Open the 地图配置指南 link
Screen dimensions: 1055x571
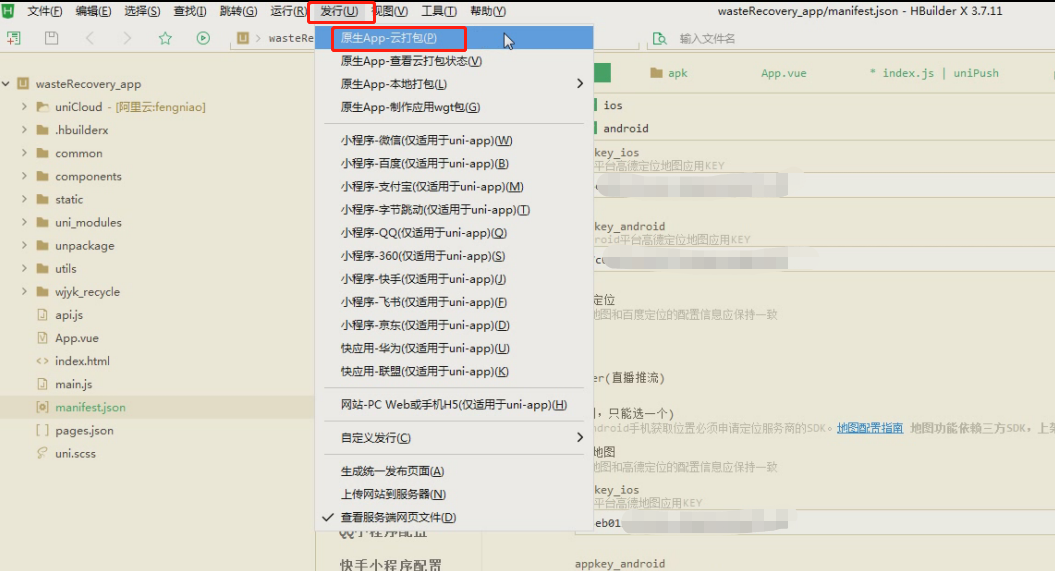[x=870, y=428]
